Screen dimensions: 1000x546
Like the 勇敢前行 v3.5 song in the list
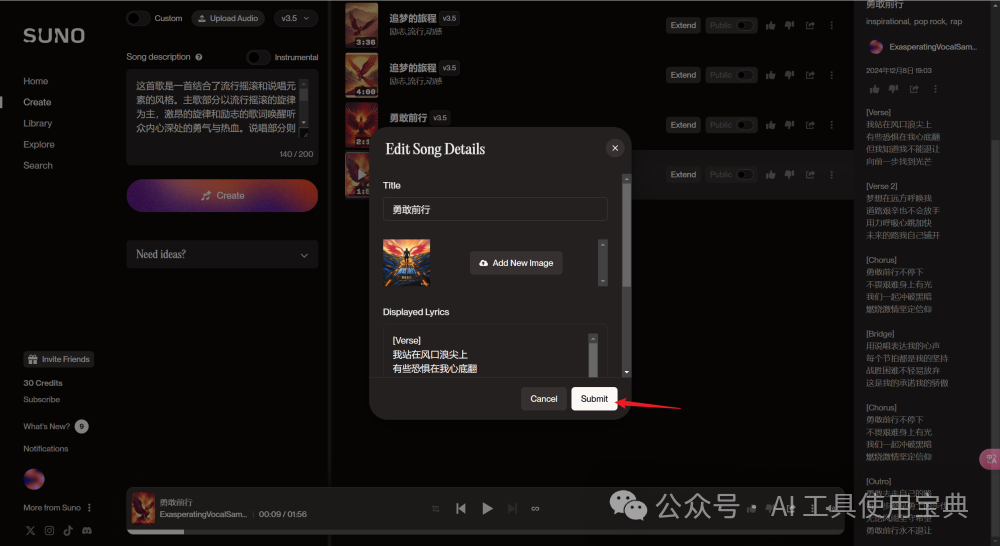pos(770,125)
